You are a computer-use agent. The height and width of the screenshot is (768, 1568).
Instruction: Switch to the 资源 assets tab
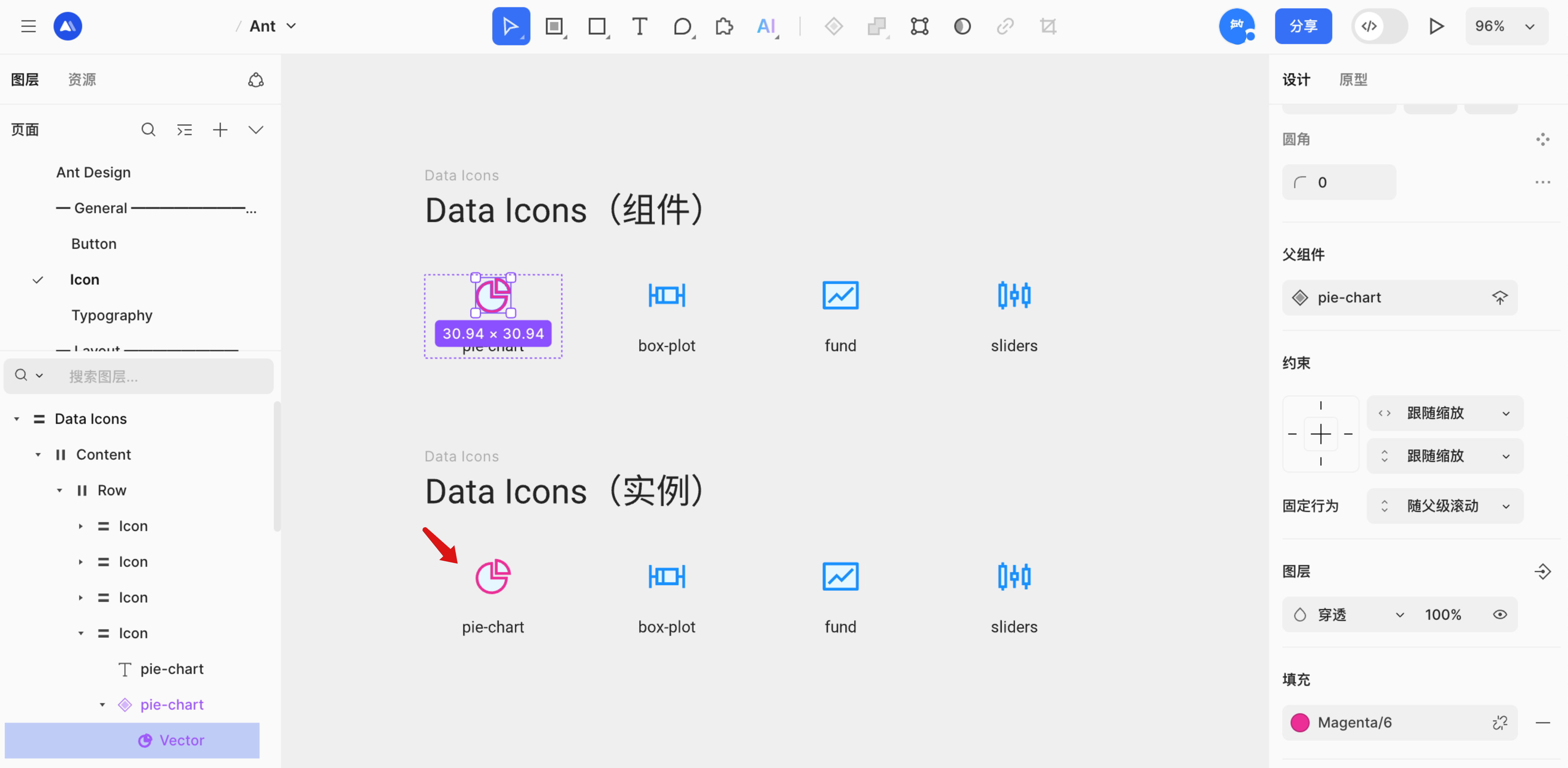(82, 80)
